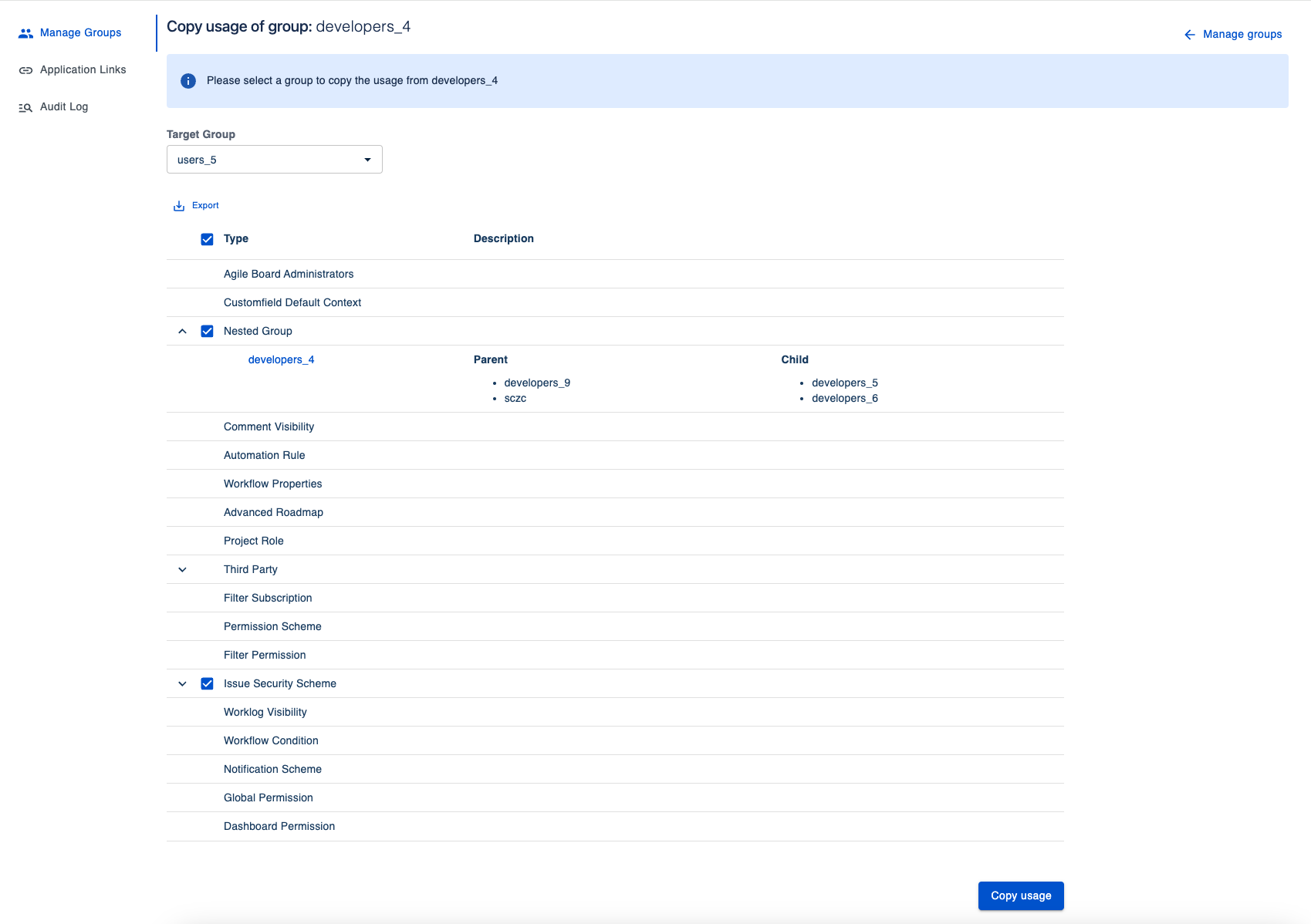Expand the Issue Security Scheme row
The height and width of the screenshot is (924, 1311).
182,684
